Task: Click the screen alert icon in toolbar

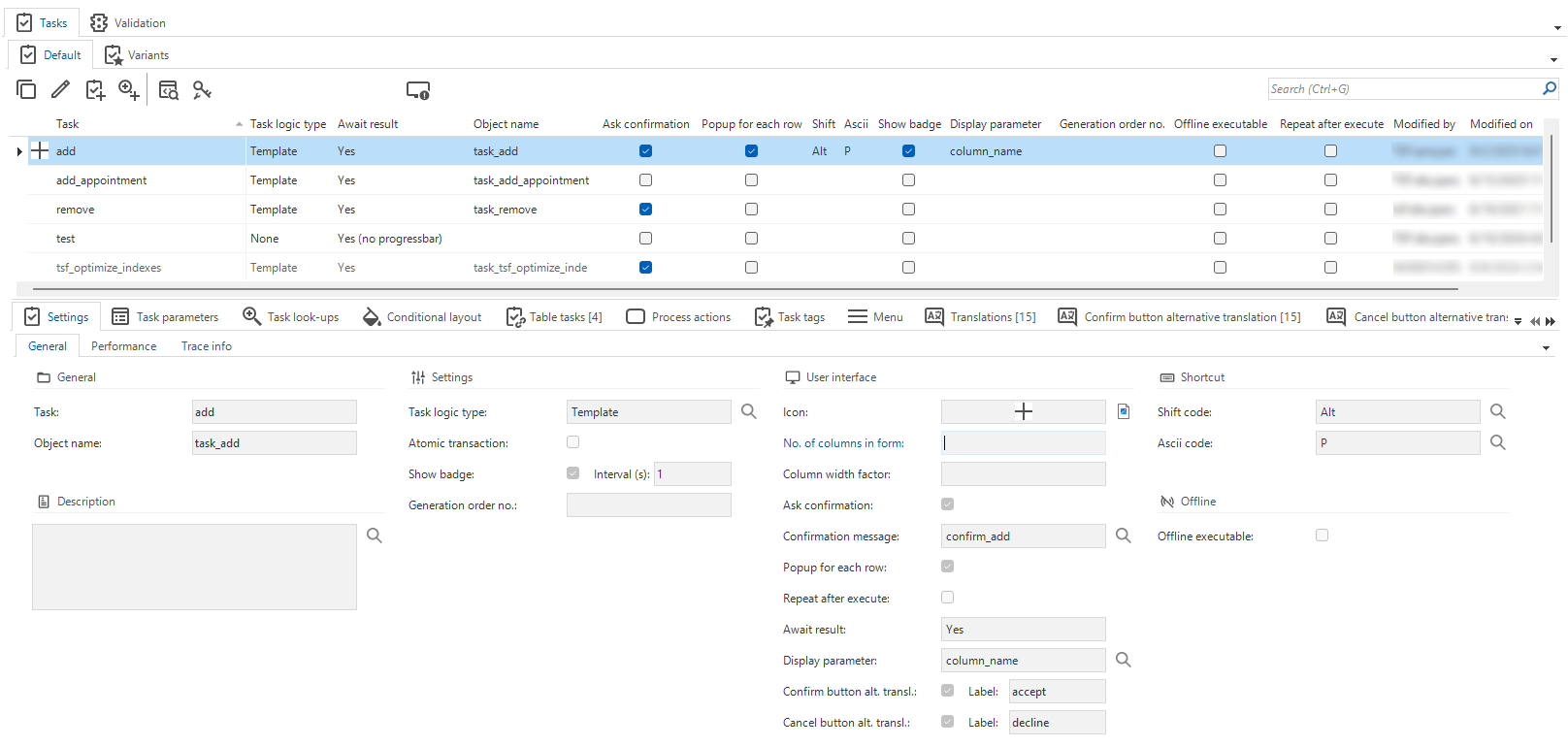Action: (x=418, y=90)
